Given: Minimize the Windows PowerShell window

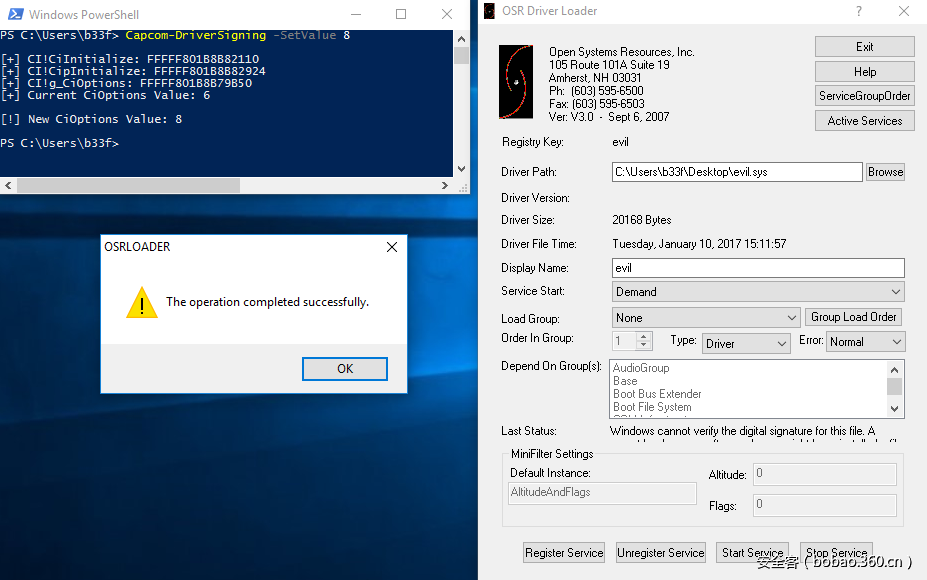Looking at the screenshot, I should point(355,14).
